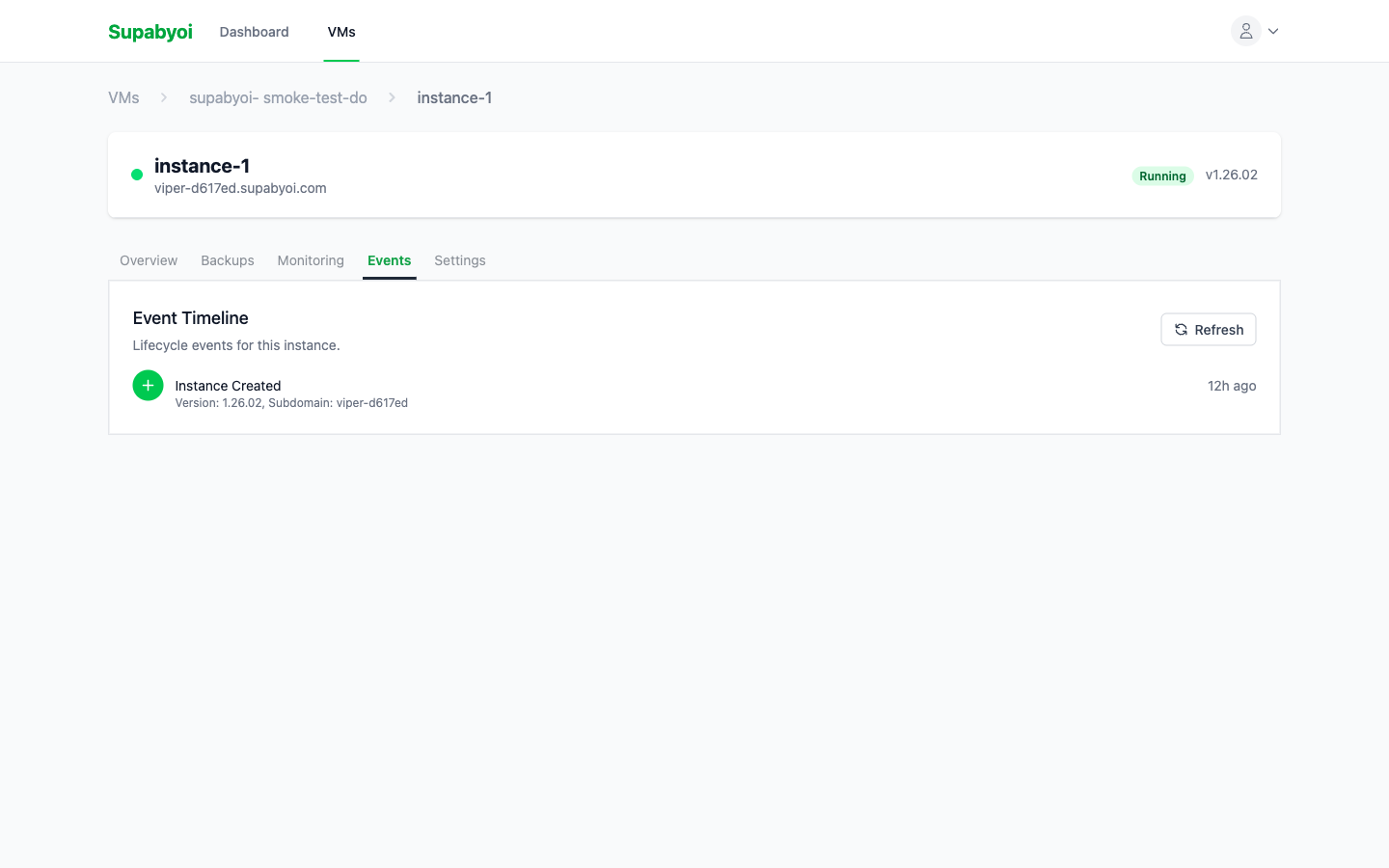Open the supabyoi- smoke-test-do breadcrumb
Viewport: 1389px width, 868px height.
click(x=278, y=97)
